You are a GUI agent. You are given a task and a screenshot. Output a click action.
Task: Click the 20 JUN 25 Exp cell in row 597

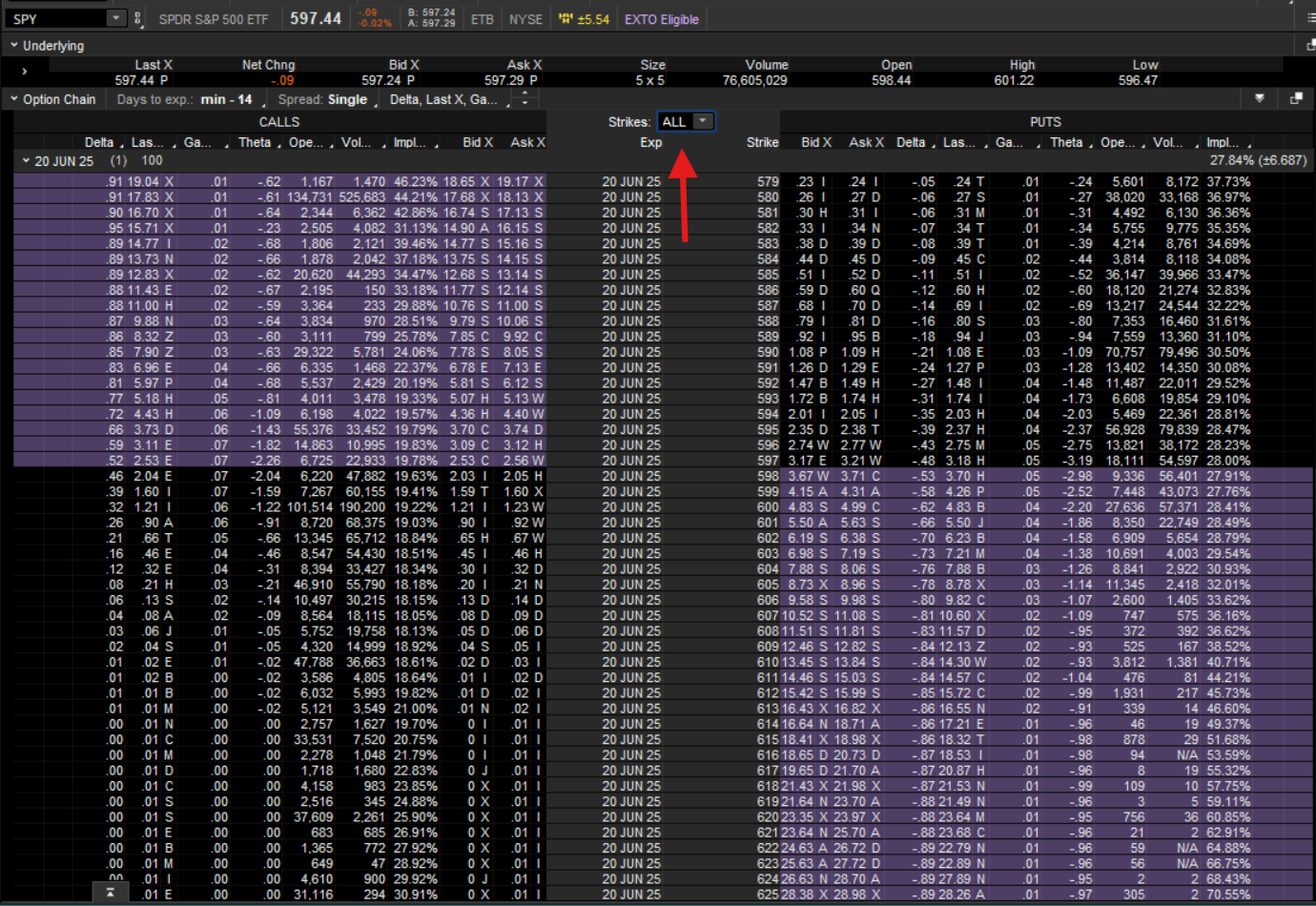pyautogui.click(x=631, y=461)
